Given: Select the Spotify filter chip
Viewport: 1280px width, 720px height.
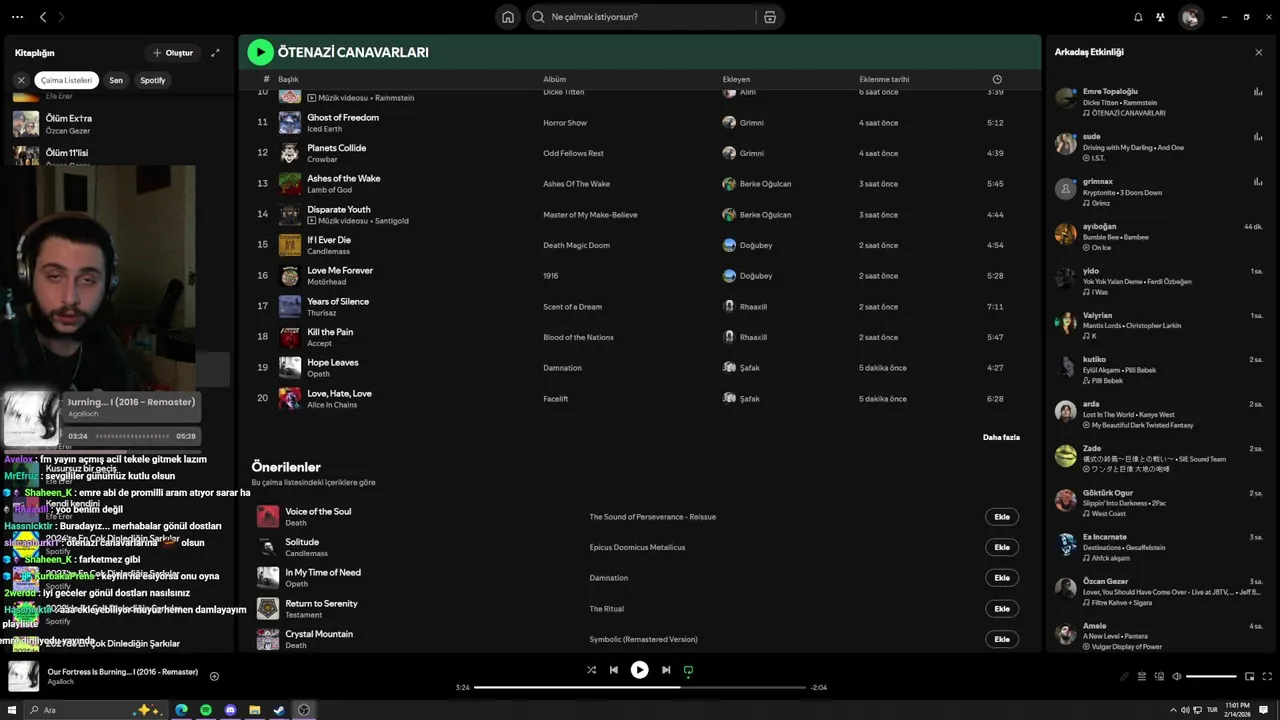Looking at the screenshot, I should [x=153, y=80].
